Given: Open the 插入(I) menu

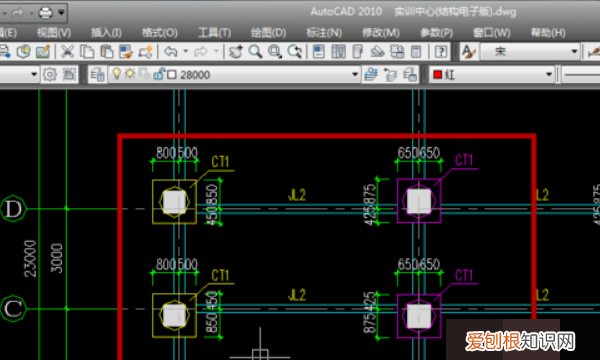Looking at the screenshot, I should [x=106, y=33].
